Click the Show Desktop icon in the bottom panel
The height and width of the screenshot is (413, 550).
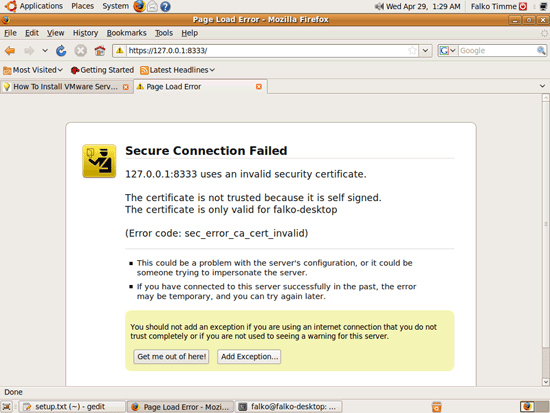7,407
